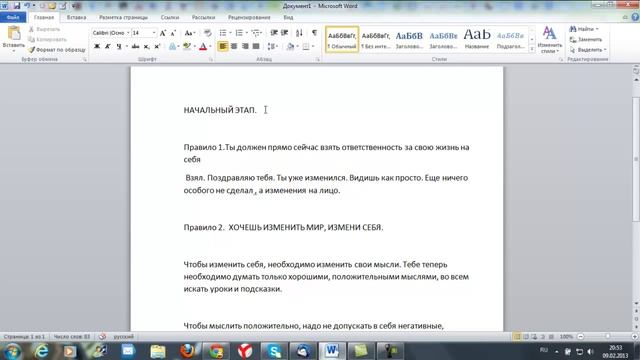
Task: Click the numbered list icon
Action: pyautogui.click(x=239, y=33)
